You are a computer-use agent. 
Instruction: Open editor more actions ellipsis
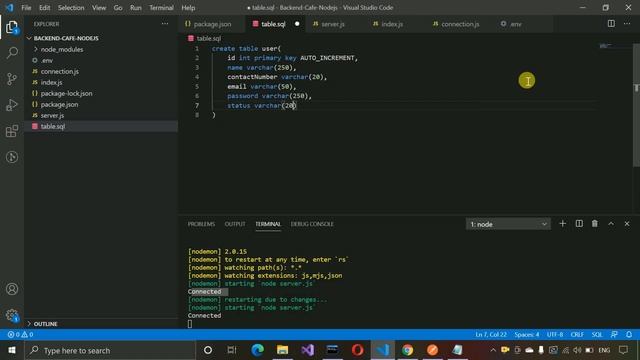coord(627,24)
